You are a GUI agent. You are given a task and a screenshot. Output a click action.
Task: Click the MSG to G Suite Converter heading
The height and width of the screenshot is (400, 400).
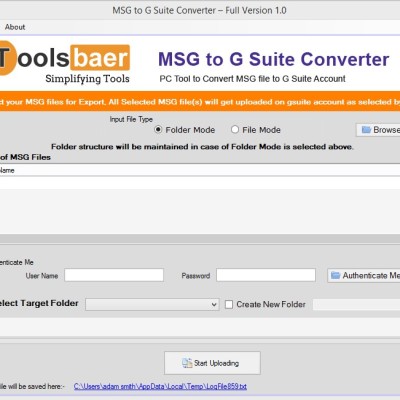(274, 59)
